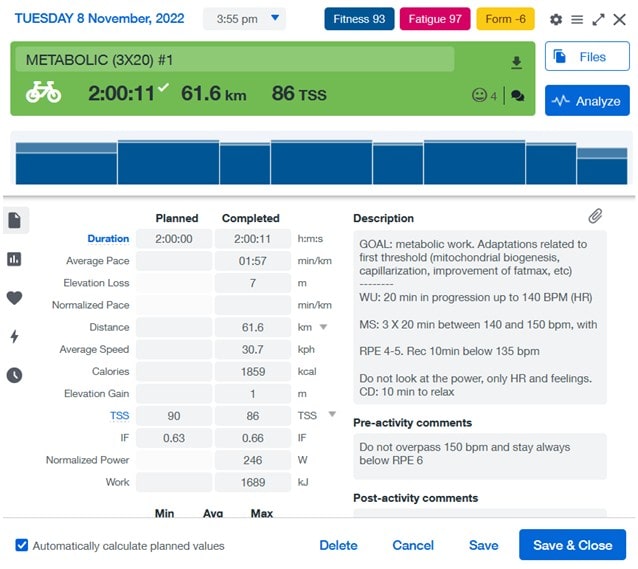Viewport: 638px width, 569px height.
Task: Select the power lightning bolt sidebar icon
Action: point(15,336)
